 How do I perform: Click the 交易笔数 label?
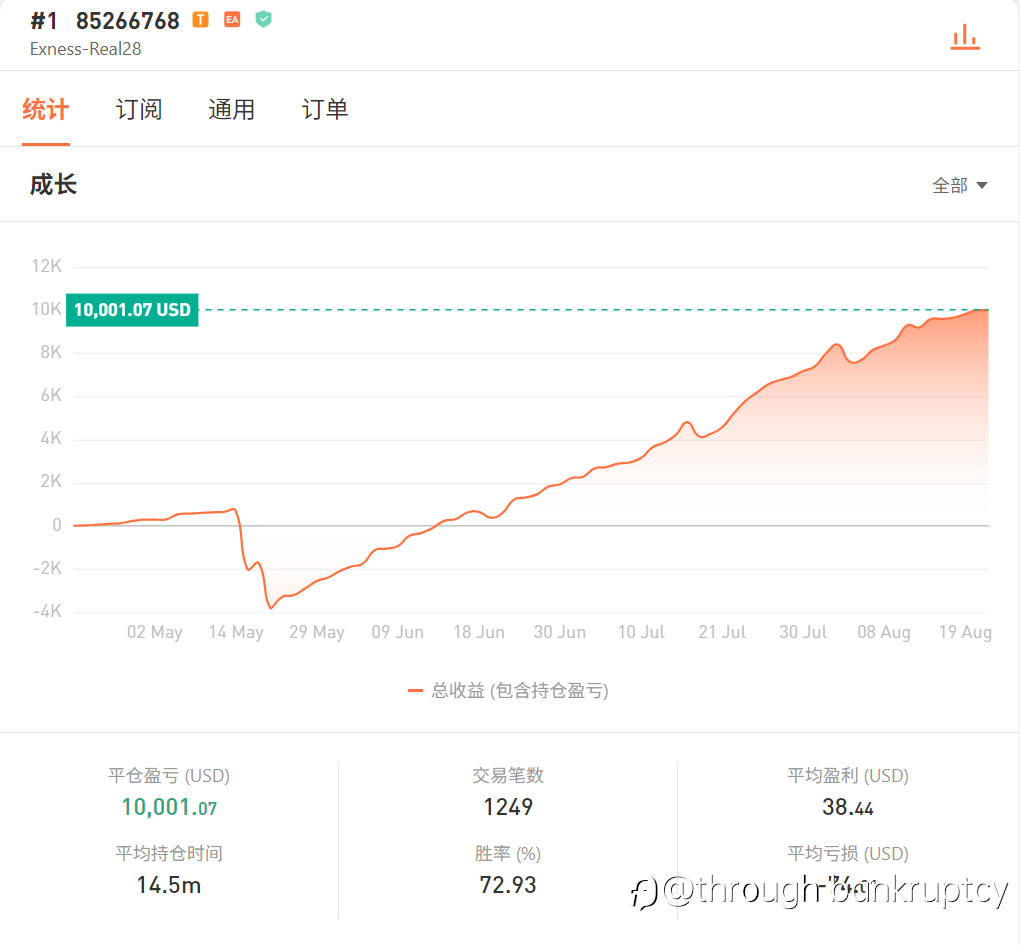click(508, 776)
